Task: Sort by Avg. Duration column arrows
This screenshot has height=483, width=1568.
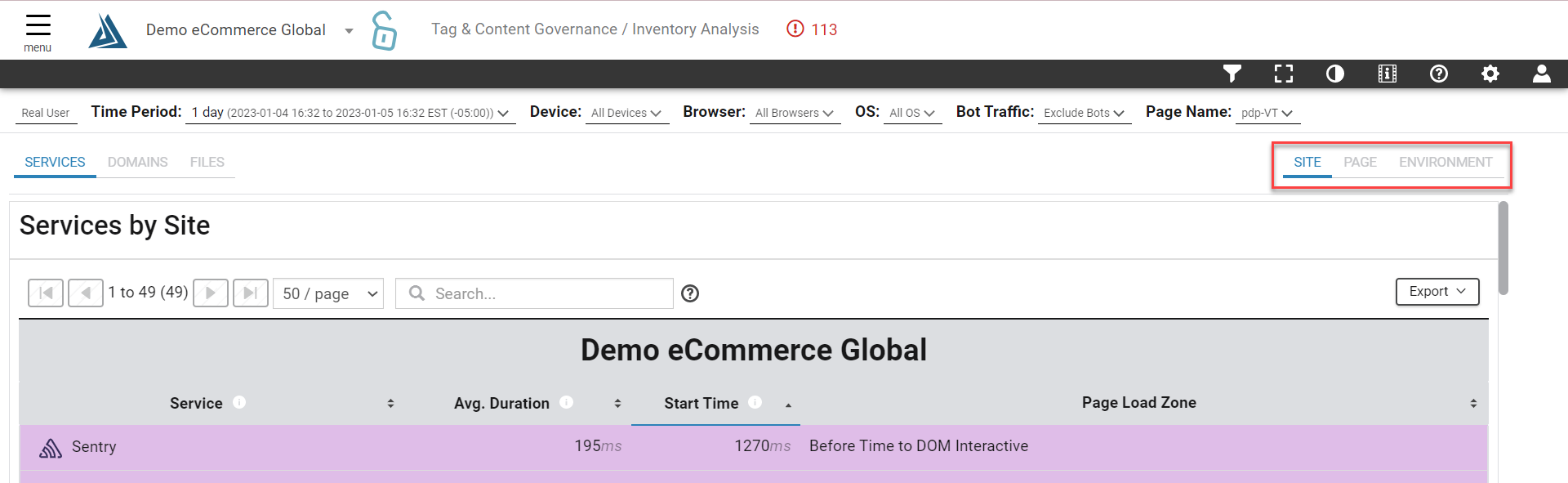Action: 617,404
